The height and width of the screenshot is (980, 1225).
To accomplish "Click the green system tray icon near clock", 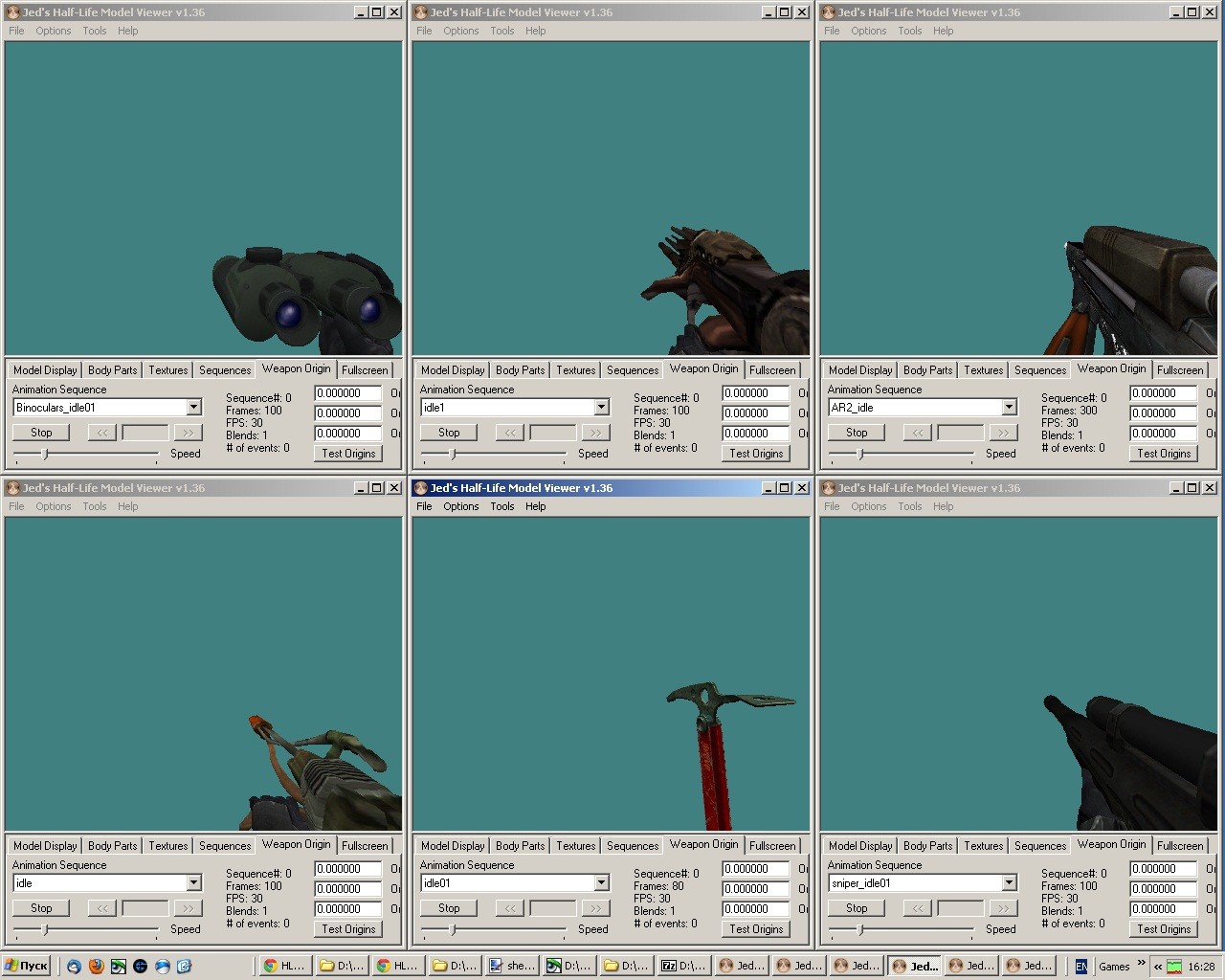I will pos(1173,966).
